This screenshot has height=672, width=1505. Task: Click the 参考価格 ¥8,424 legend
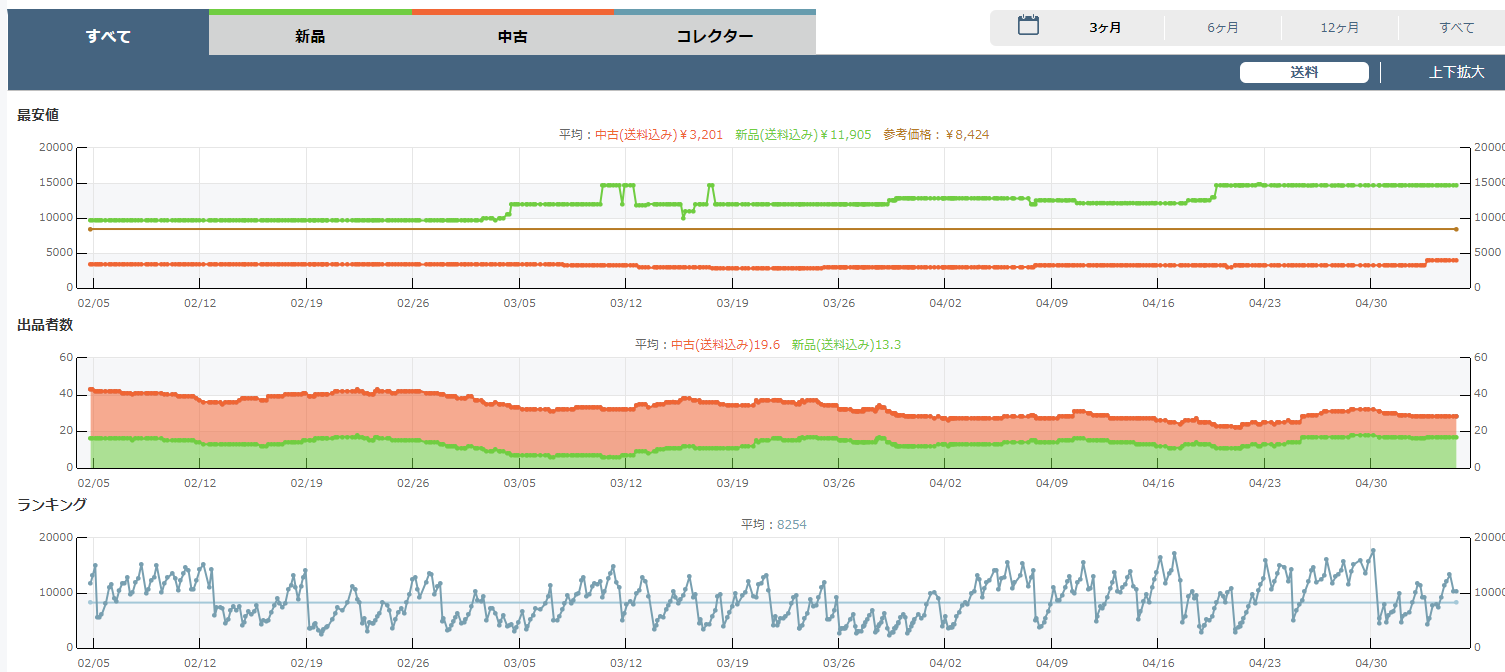click(x=935, y=134)
